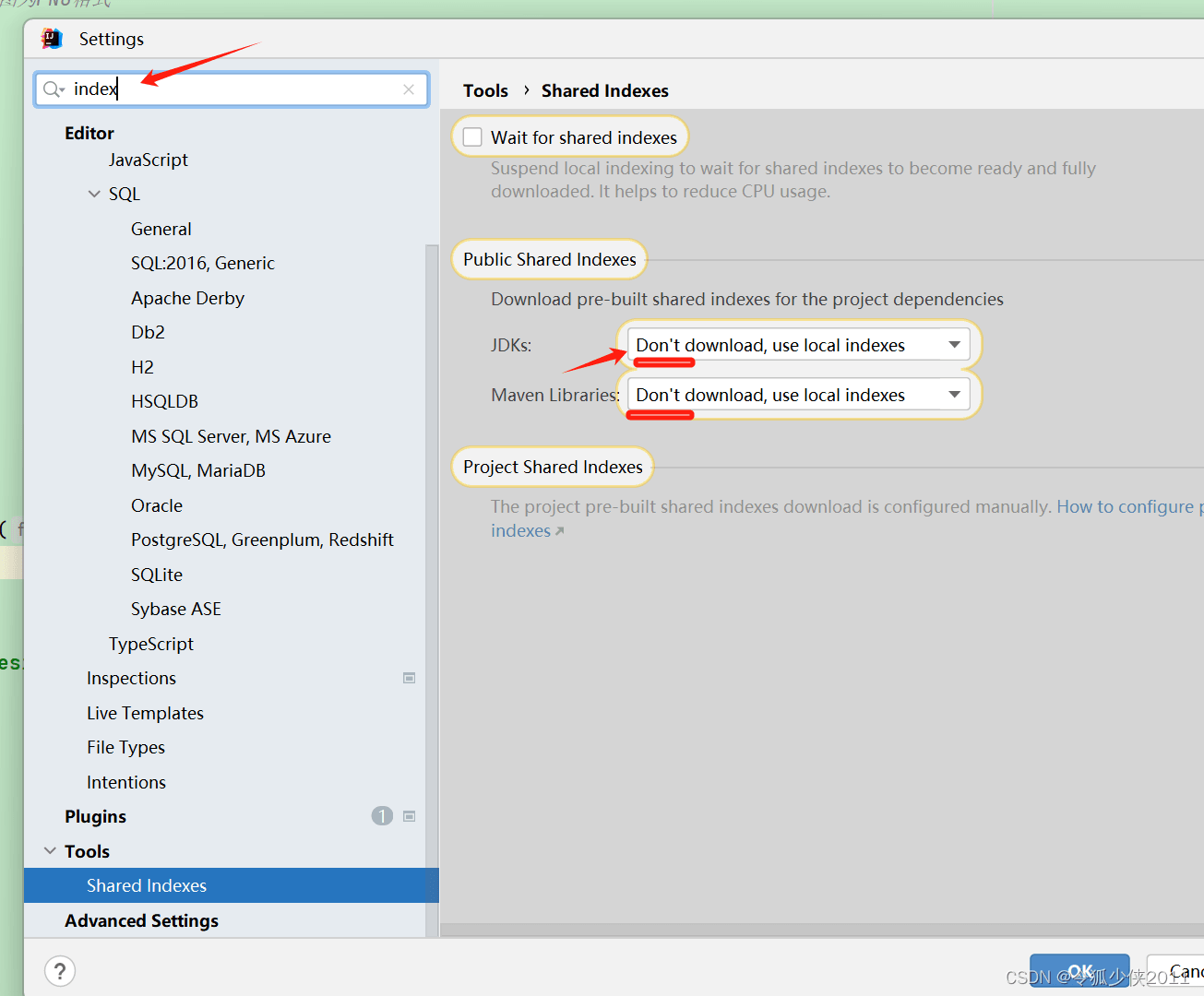Enable Wait for shared indexes checkbox
Image resolution: width=1204 pixels, height=996 pixels.
pyautogui.click(x=472, y=137)
